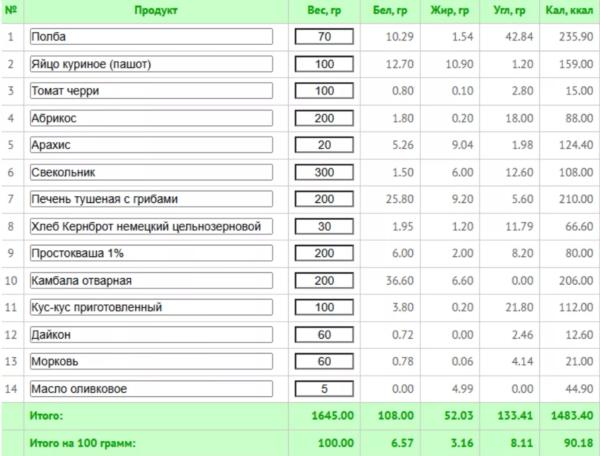The image size is (600, 456).
Task: Select the weight field showing 70
Action: (x=324, y=37)
